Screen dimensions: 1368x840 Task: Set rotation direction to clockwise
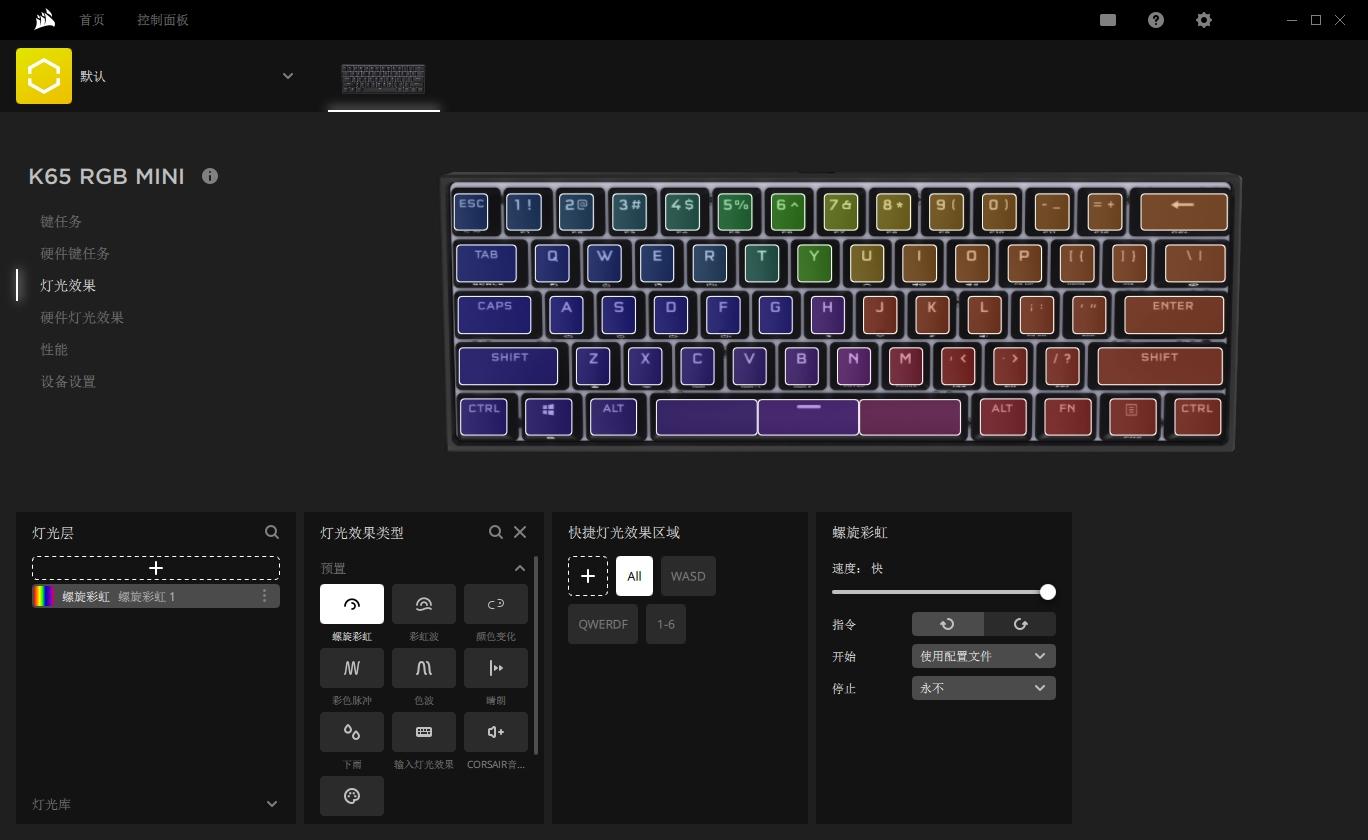click(1020, 624)
